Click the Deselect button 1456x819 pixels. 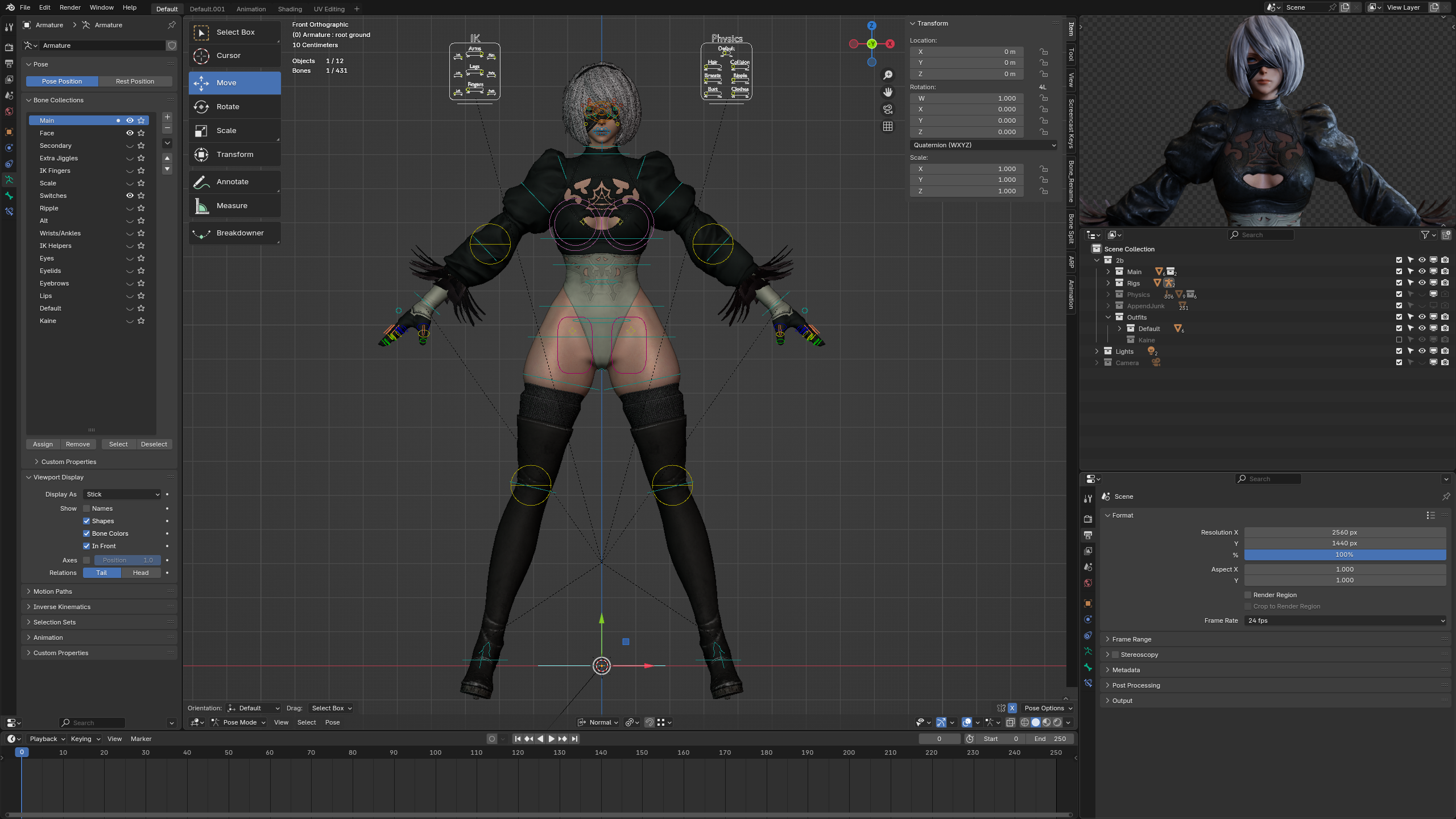pos(154,444)
